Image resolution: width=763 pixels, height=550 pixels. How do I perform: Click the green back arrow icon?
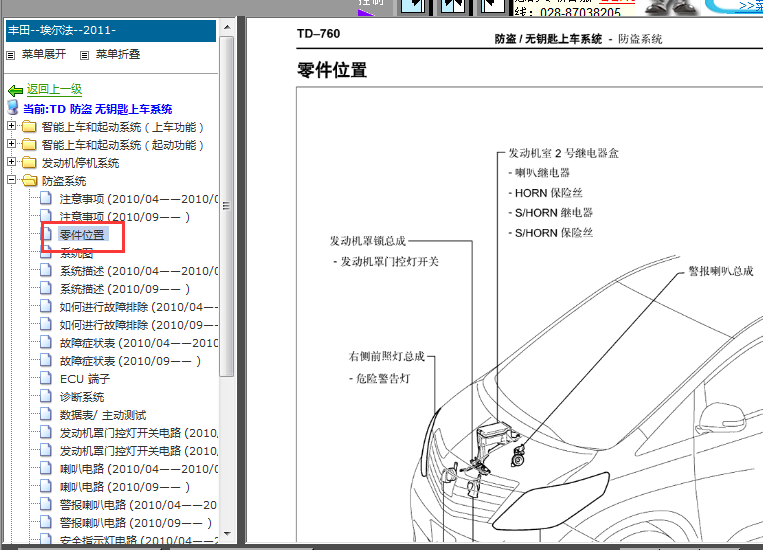15,90
